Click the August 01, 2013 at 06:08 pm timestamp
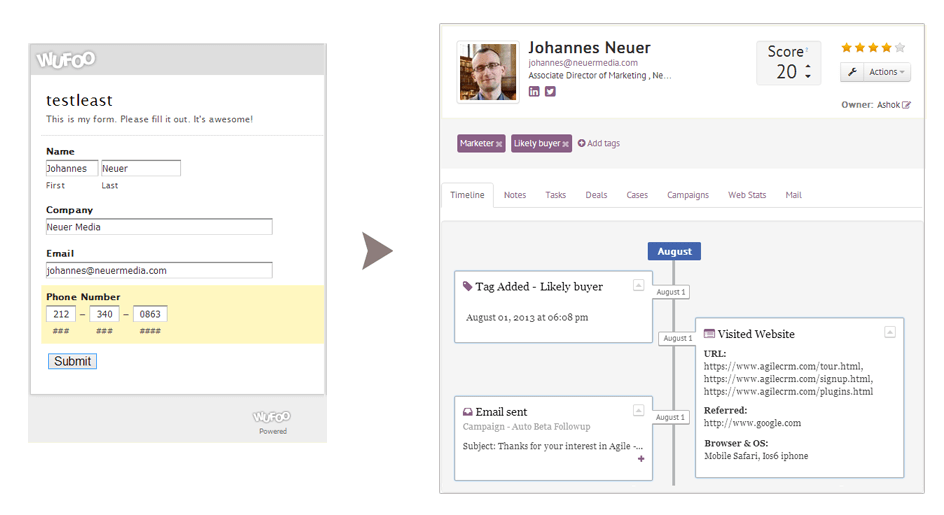 coord(527,317)
